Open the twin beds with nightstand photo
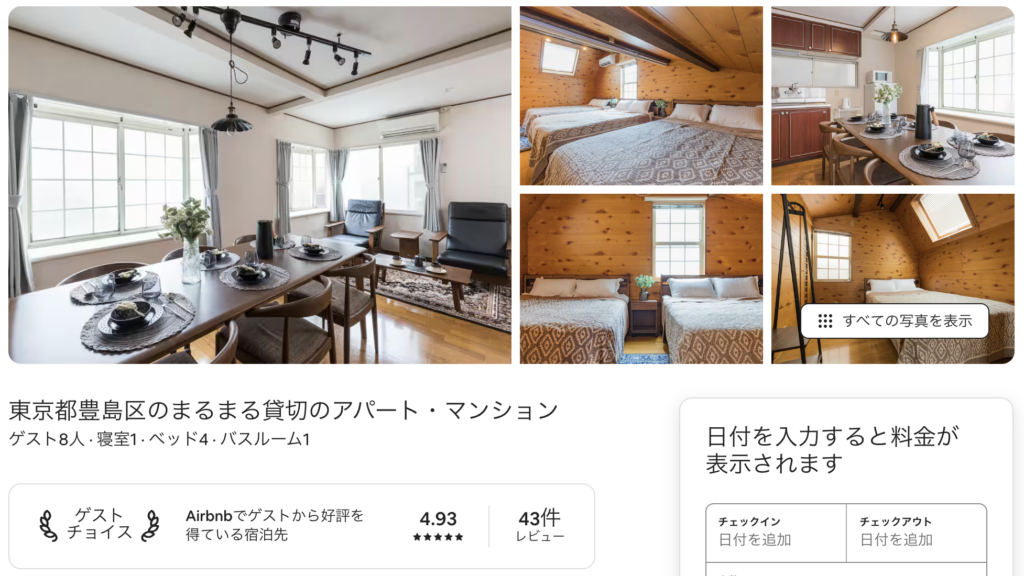The width and height of the screenshot is (1024, 576). coord(641,279)
